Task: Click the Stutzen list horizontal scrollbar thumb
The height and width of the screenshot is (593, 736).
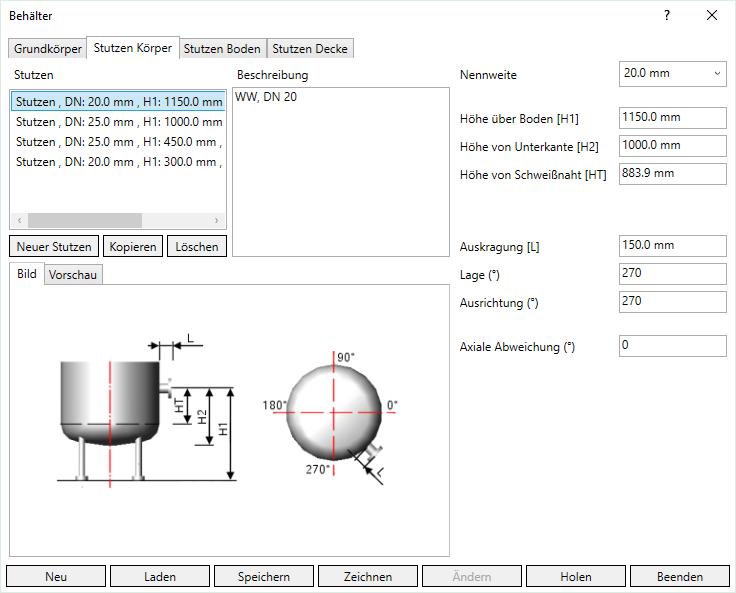Action: coord(85,220)
